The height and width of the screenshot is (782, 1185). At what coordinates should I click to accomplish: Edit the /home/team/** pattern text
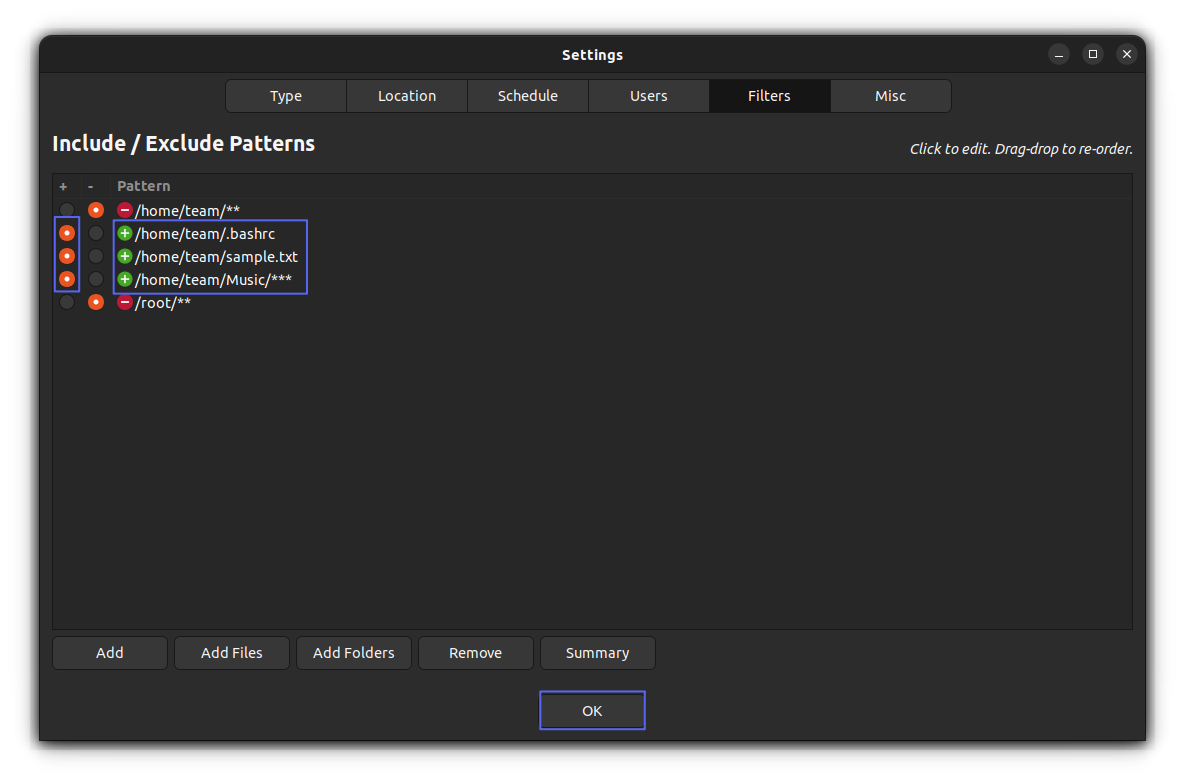[x=187, y=211]
